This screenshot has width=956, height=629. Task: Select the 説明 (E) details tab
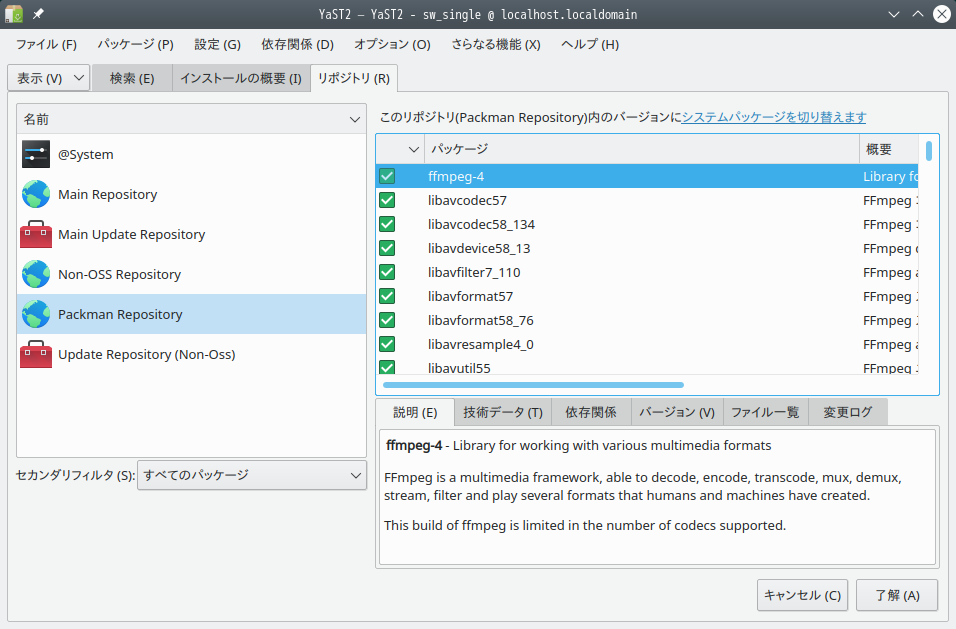tap(415, 413)
